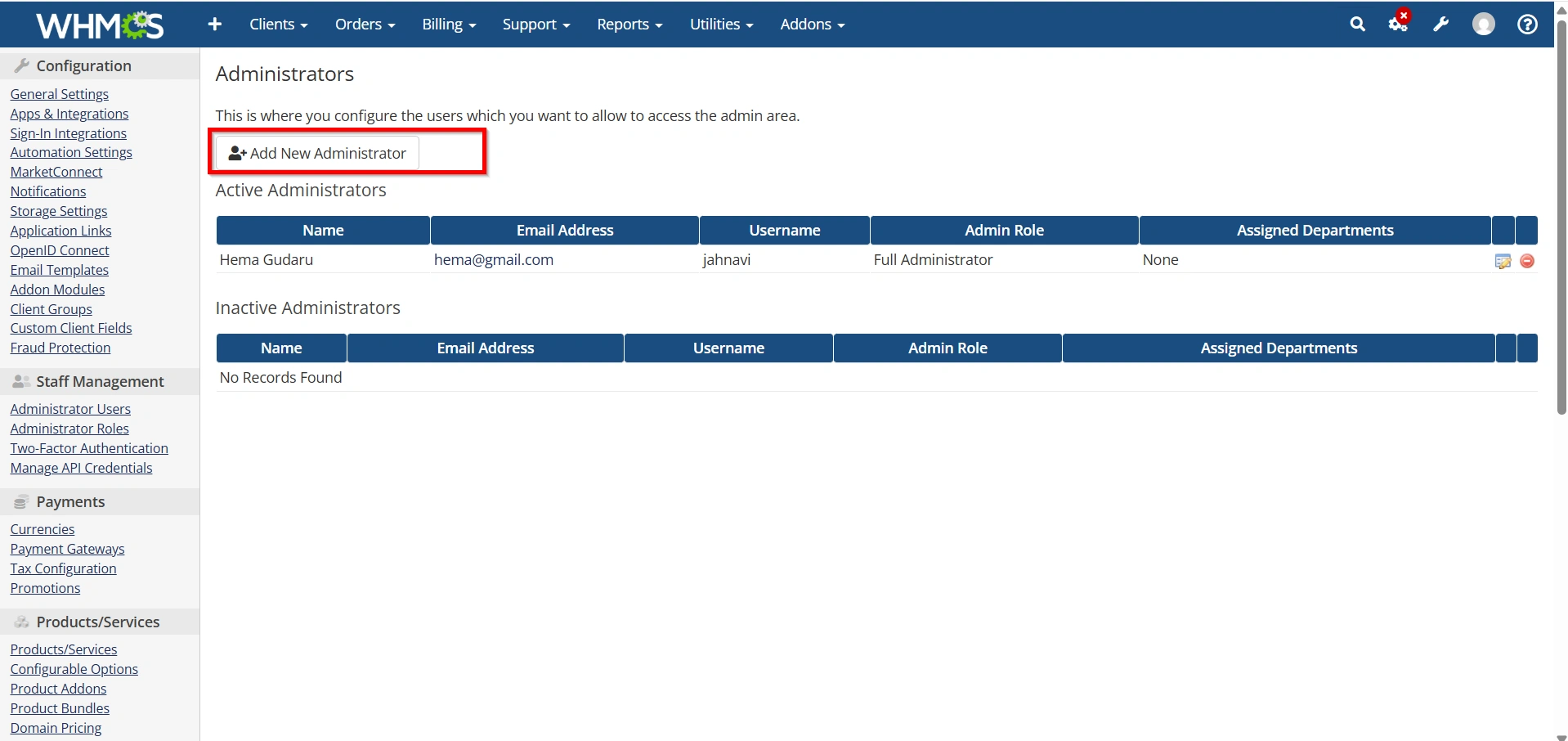Click the Configuration sidebar heading
Screen dimensions: 1568x741
click(x=83, y=65)
